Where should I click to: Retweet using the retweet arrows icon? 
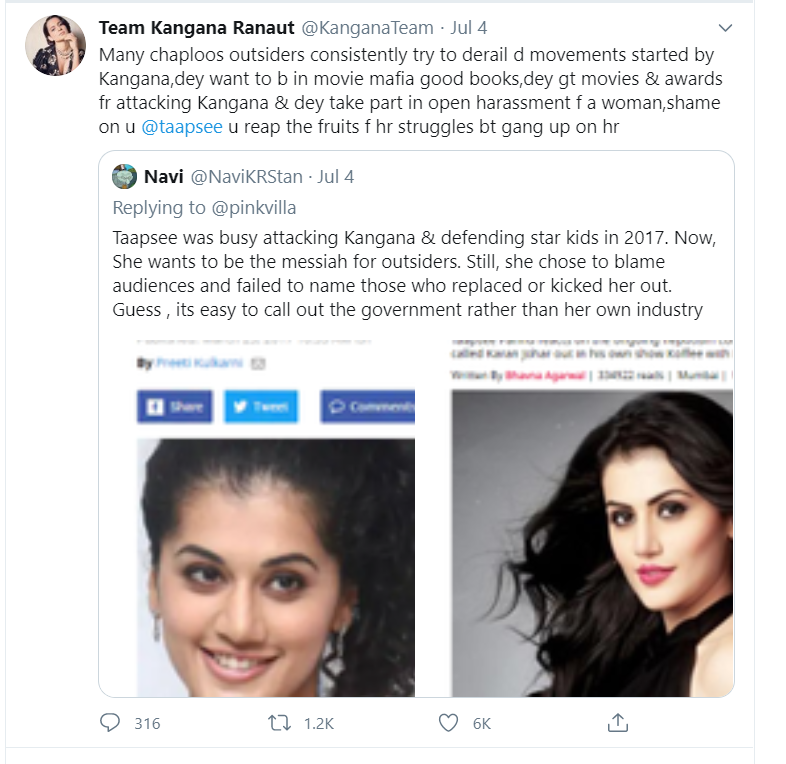[x=279, y=723]
